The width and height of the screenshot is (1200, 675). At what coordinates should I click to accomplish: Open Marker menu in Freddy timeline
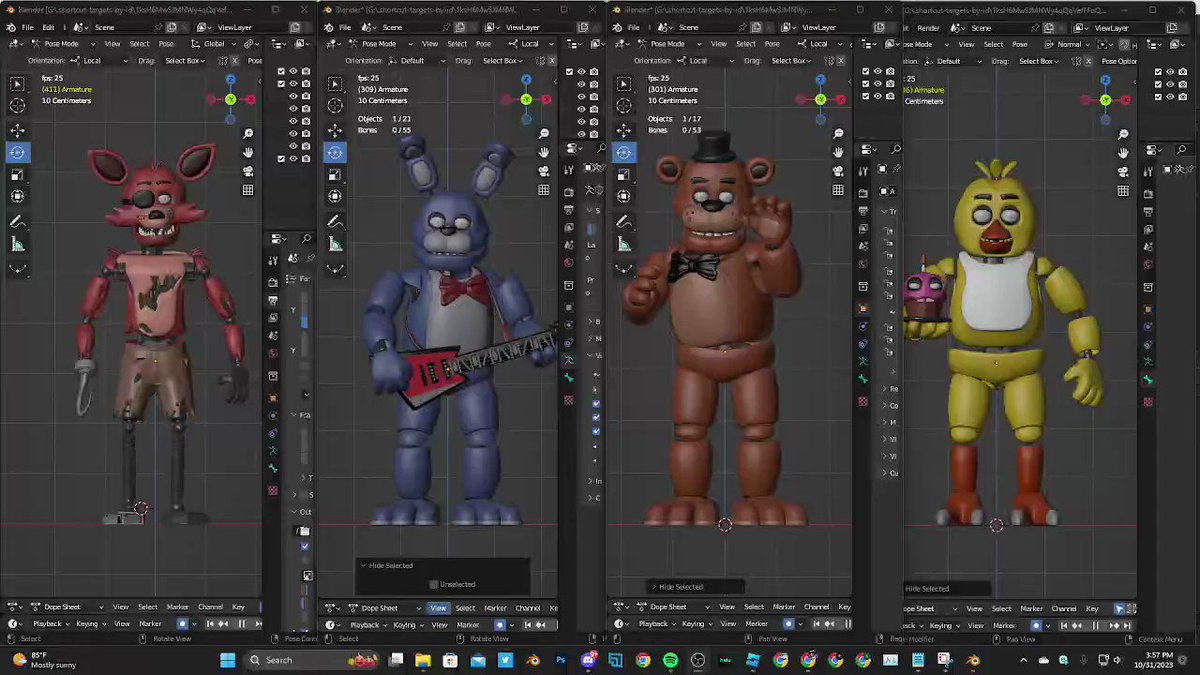757,624
